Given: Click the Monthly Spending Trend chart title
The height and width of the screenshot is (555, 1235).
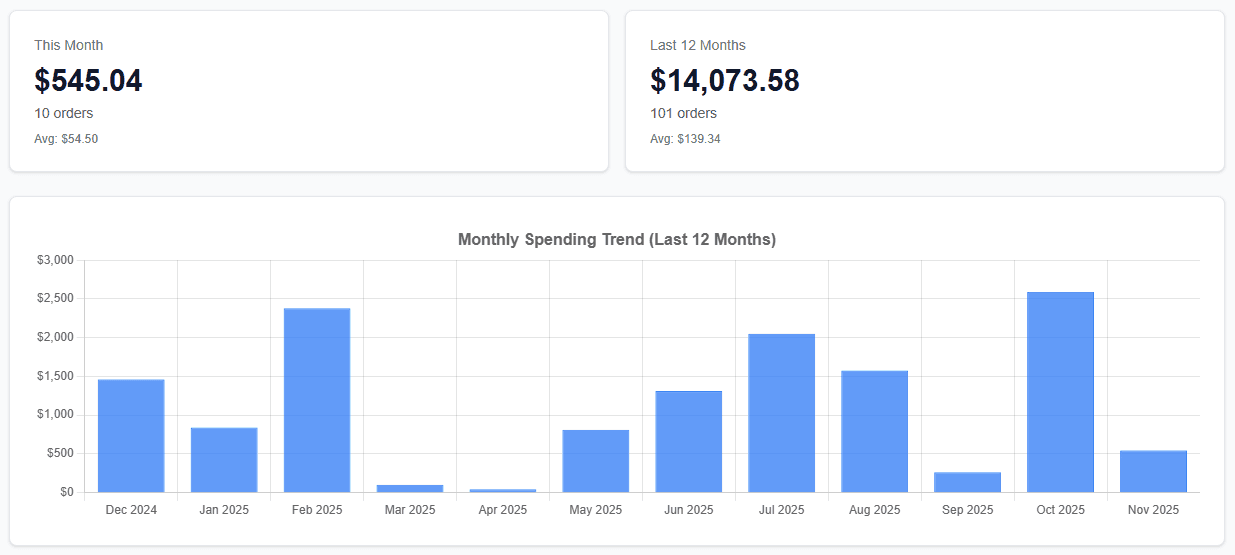Looking at the screenshot, I should [x=617, y=239].
